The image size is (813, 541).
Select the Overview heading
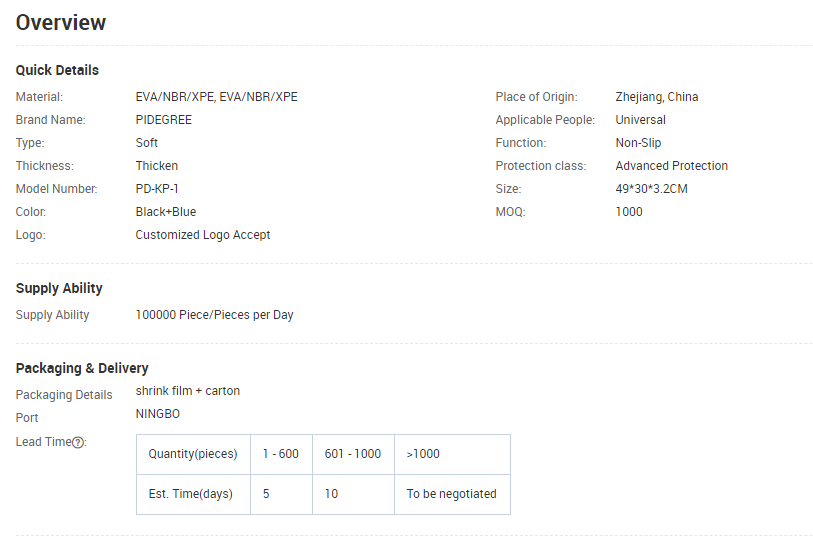point(61,23)
